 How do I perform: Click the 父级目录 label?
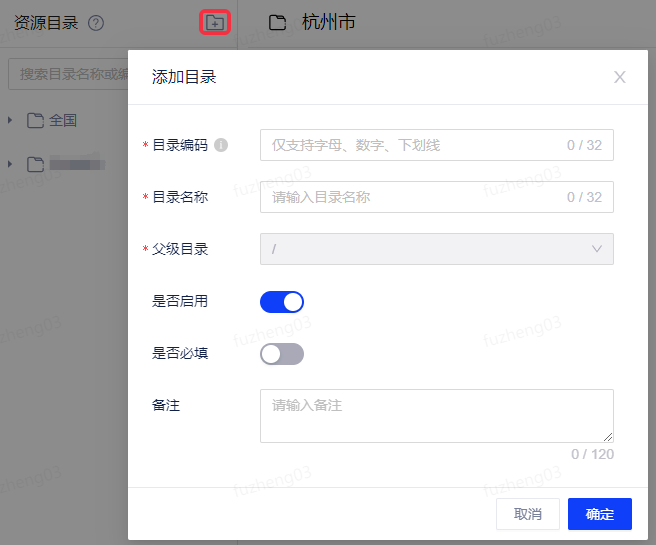coord(180,249)
